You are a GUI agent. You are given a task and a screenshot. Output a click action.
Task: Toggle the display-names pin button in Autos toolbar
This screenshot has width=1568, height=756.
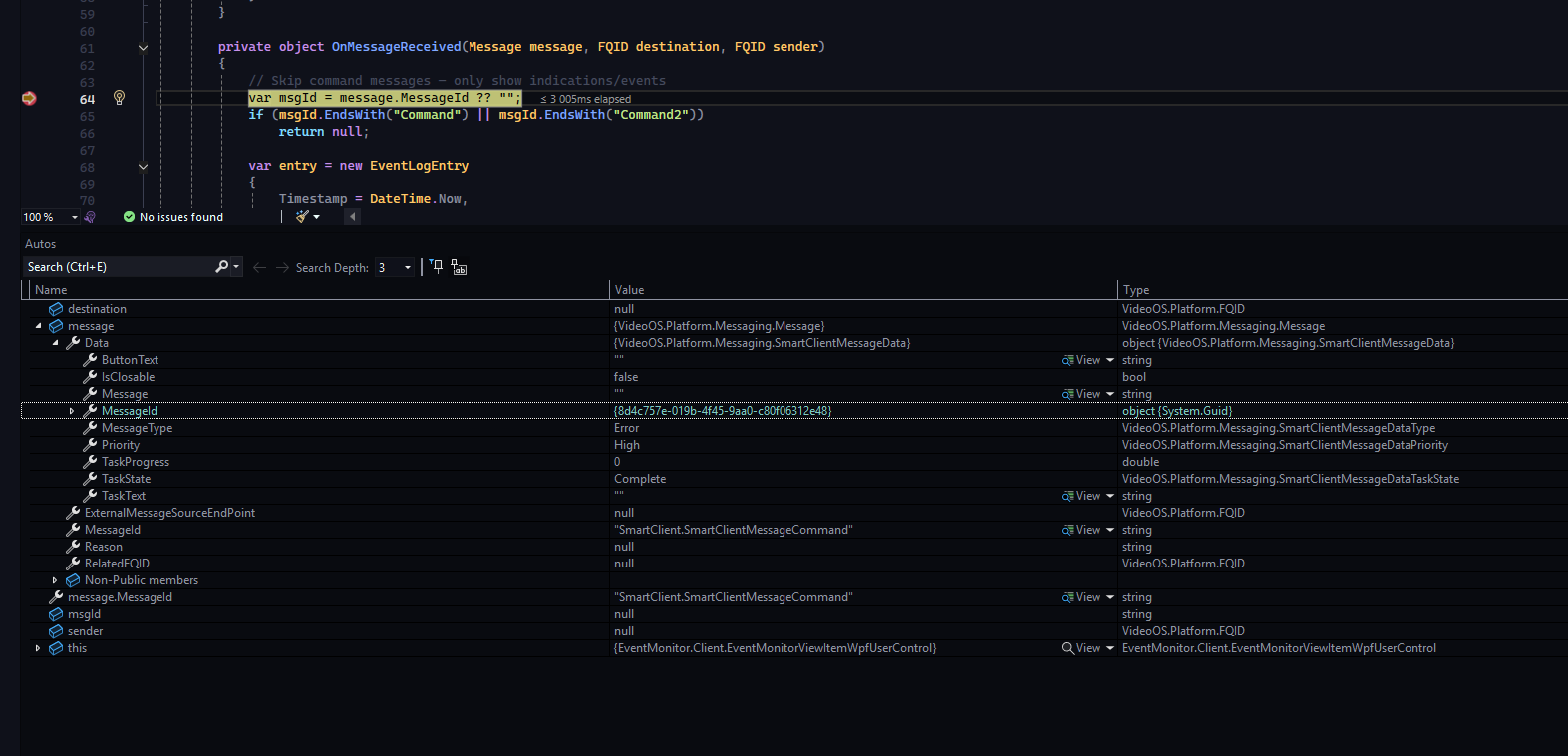[459, 267]
